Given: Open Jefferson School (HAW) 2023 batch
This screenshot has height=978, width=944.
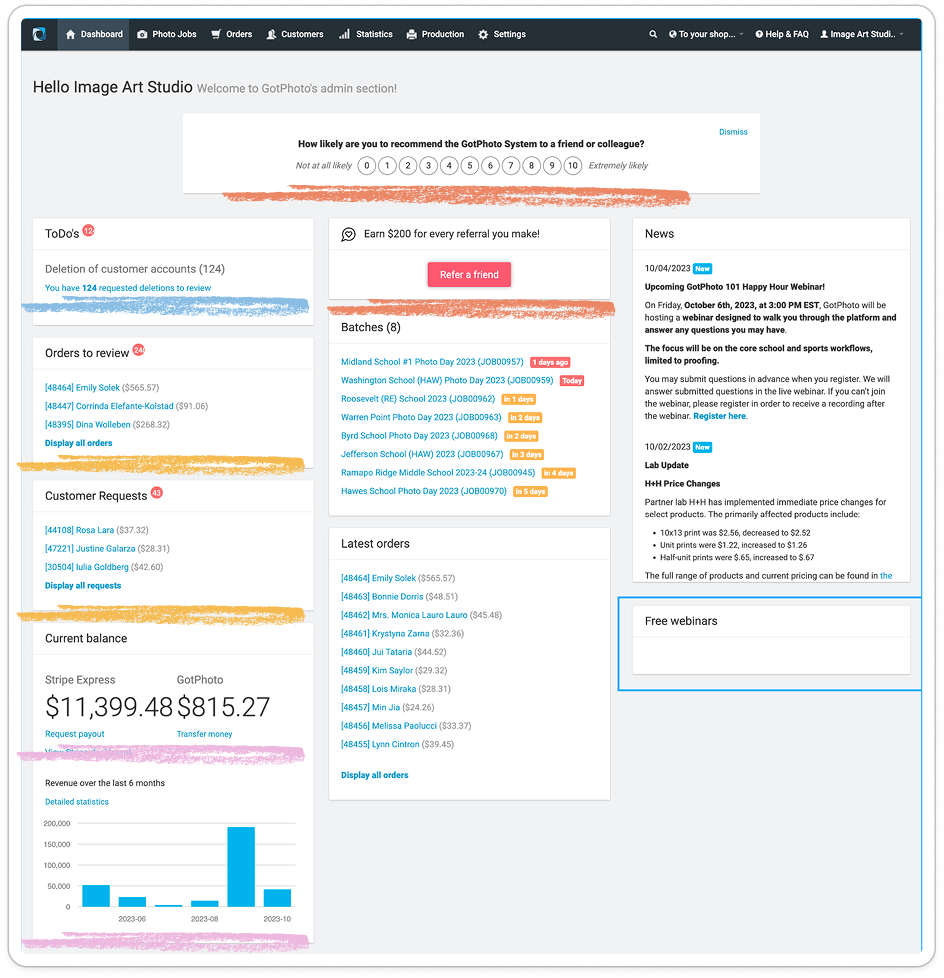Looking at the screenshot, I should tap(422, 454).
